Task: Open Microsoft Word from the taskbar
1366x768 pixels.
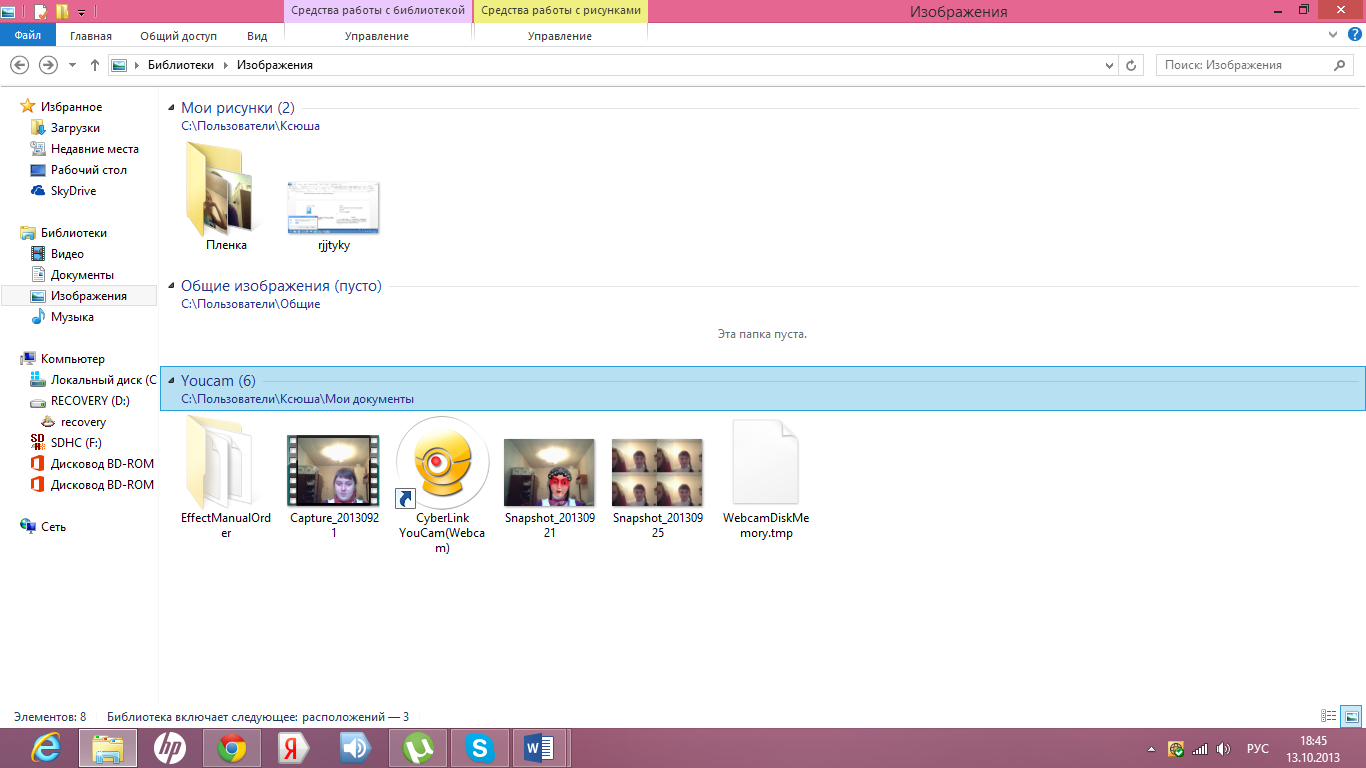Action: 541,748
